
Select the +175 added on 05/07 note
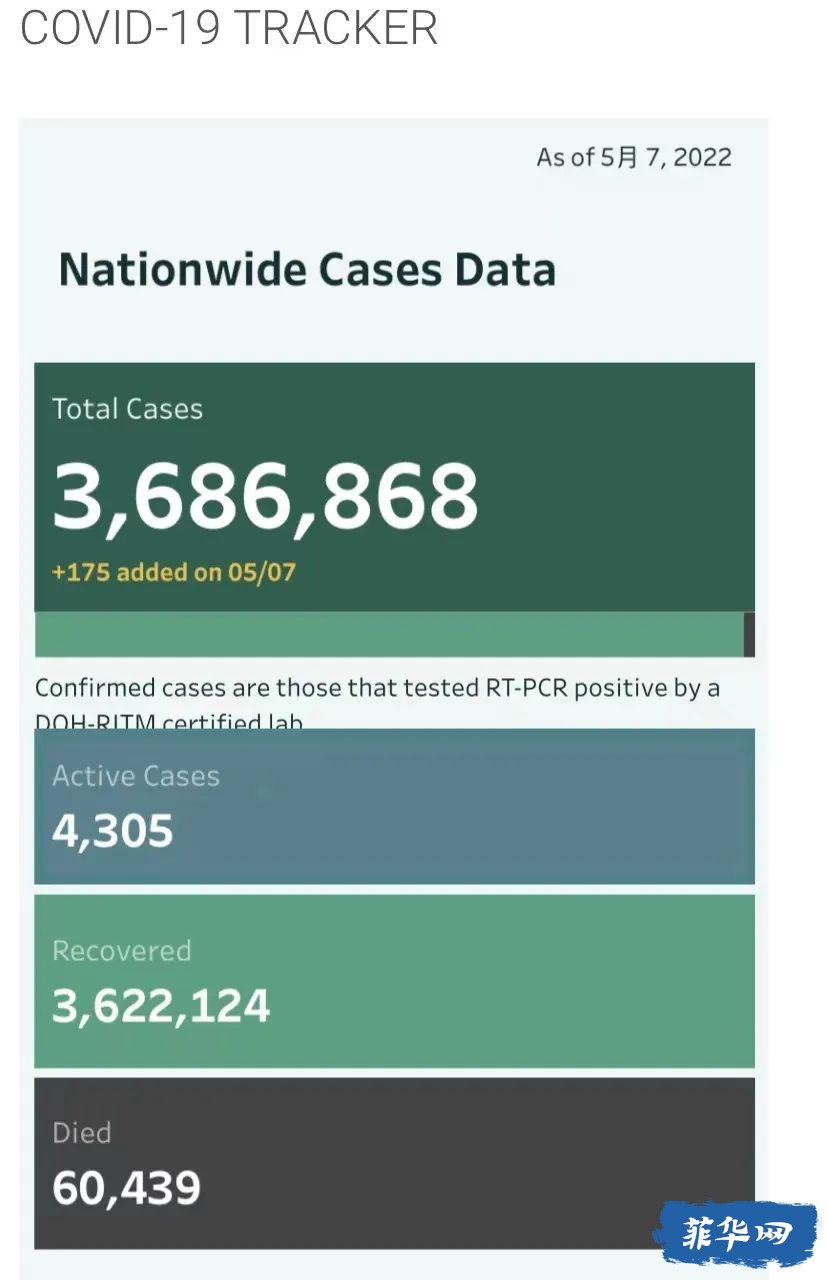174,572
